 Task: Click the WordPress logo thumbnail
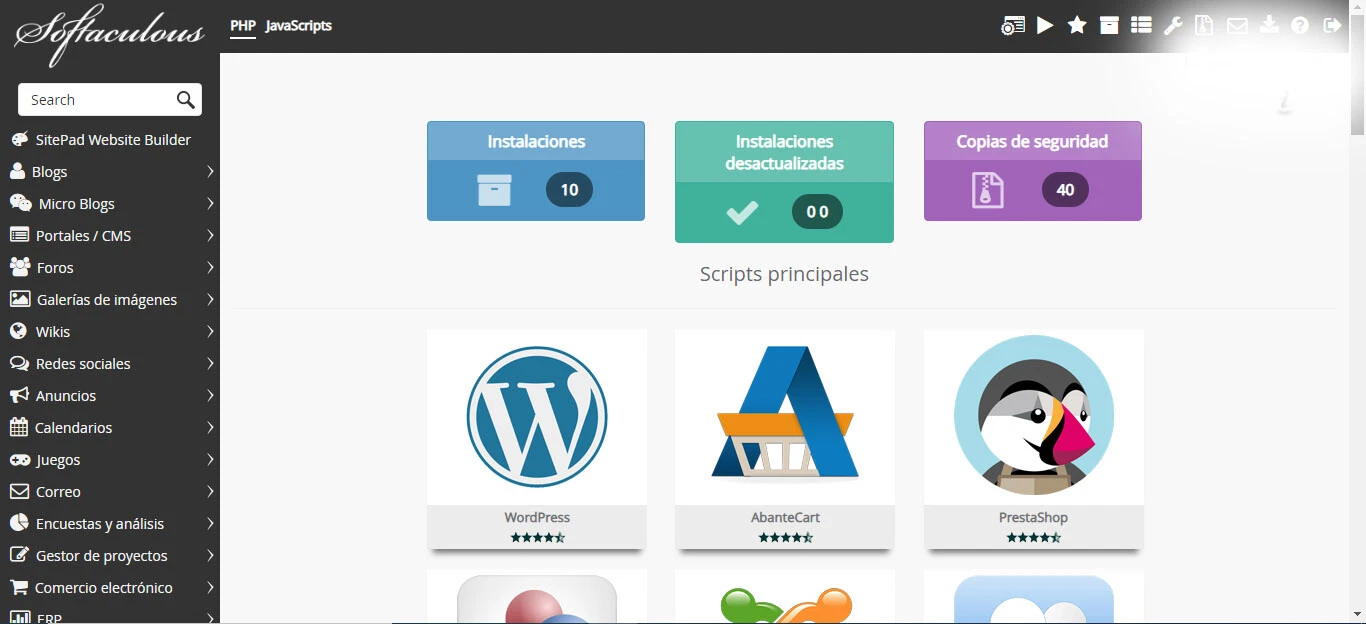537,416
